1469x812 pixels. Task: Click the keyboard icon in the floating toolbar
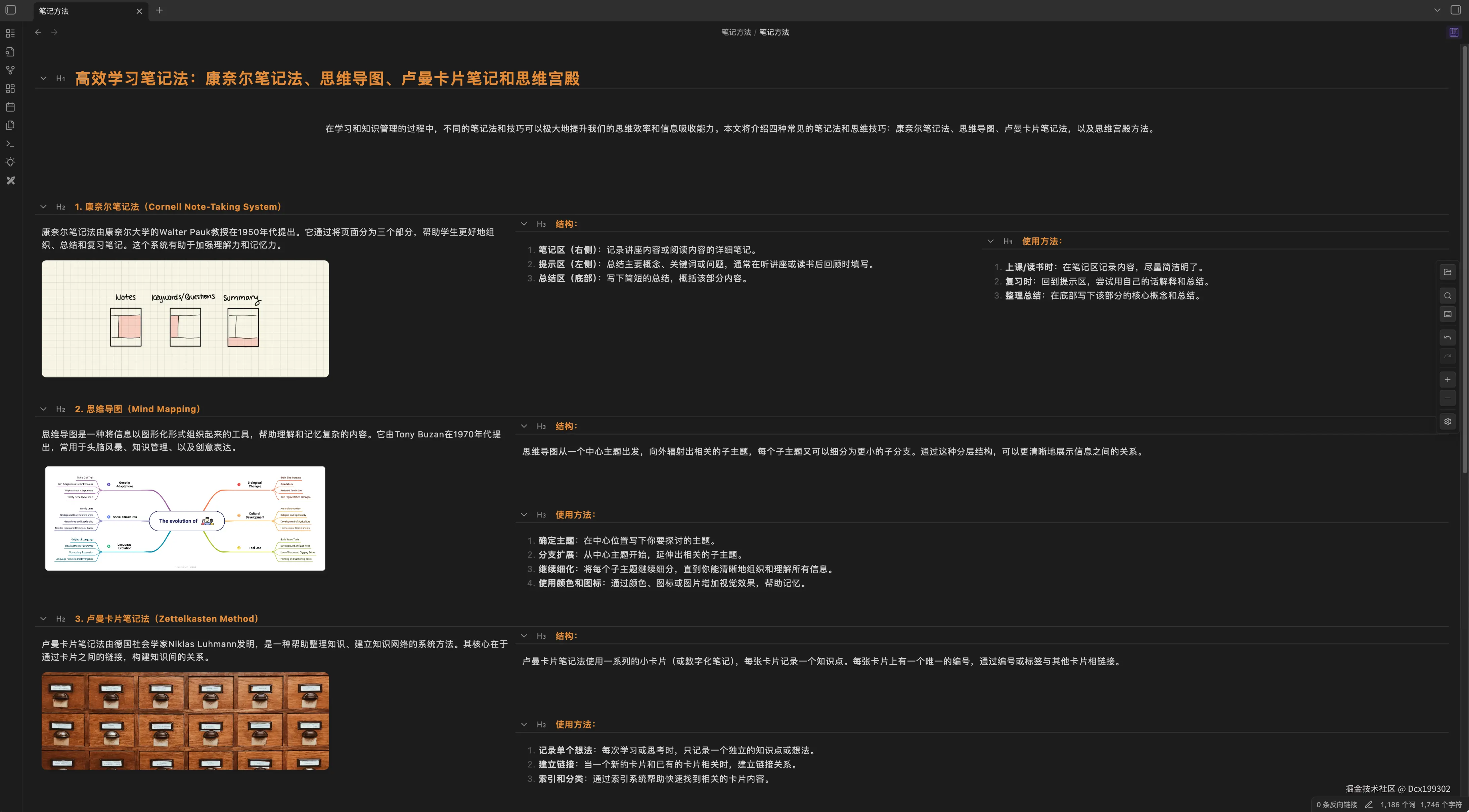pyautogui.click(x=1447, y=314)
